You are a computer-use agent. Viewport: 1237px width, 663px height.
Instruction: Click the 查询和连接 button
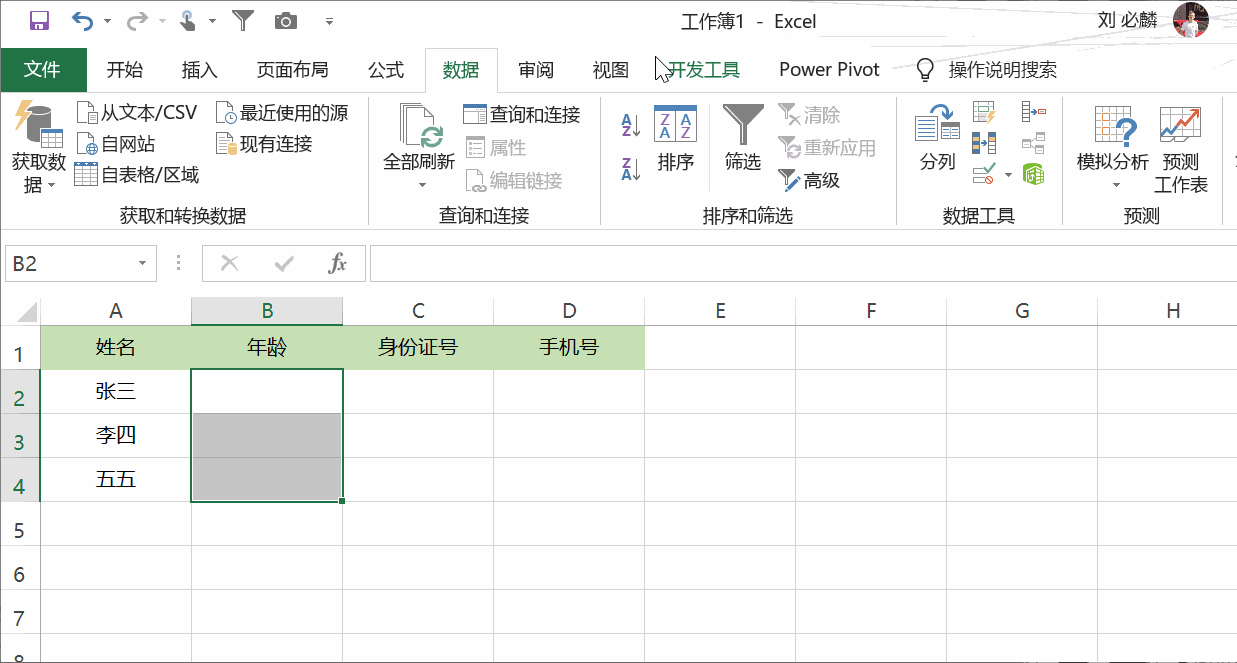522,115
